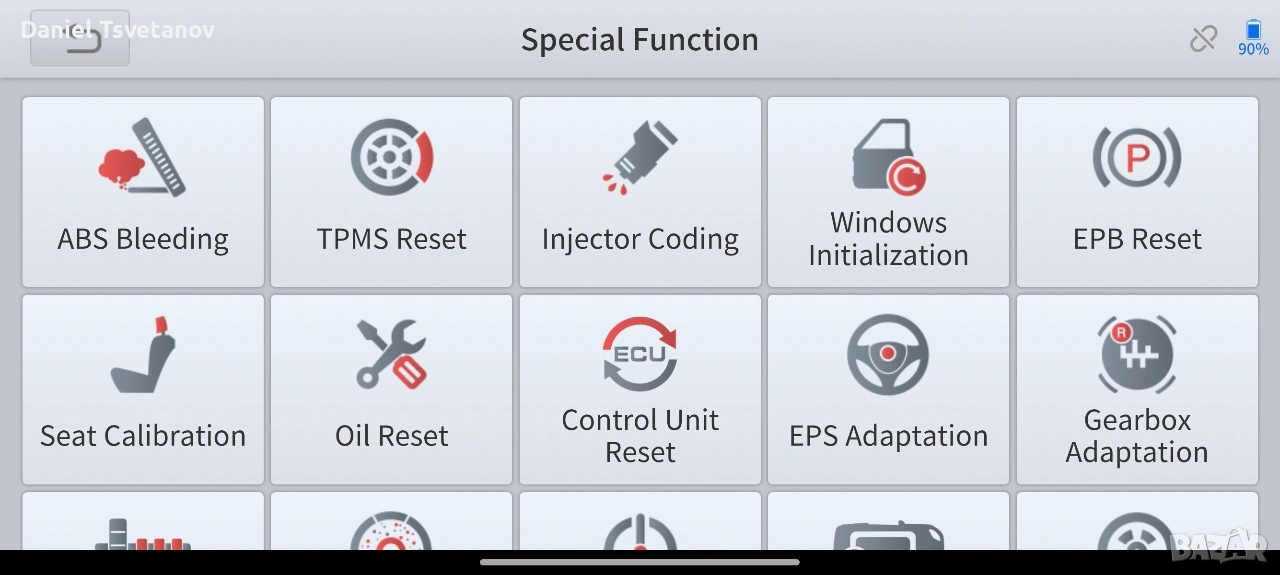
Task: Tap the Android home gesture bar
Action: 640,562
